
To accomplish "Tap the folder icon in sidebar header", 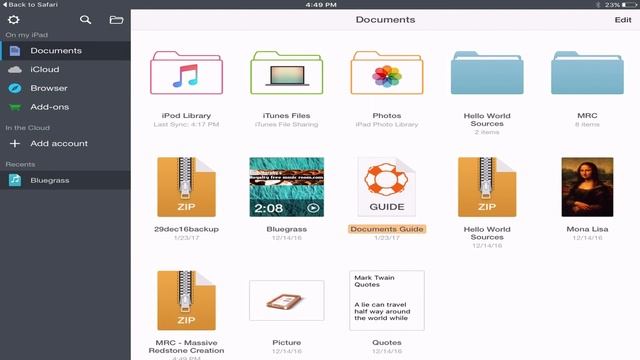I will (116, 20).
